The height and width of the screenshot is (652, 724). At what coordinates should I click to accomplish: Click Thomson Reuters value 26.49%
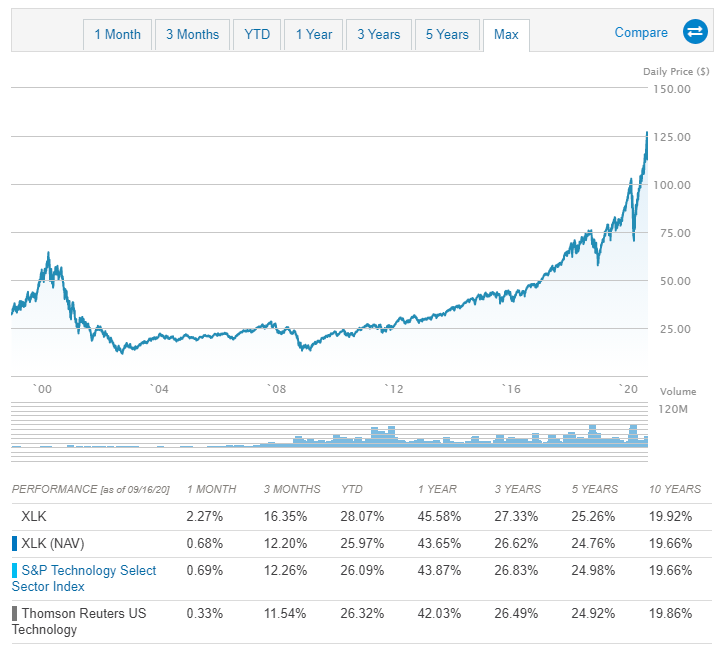pos(516,614)
